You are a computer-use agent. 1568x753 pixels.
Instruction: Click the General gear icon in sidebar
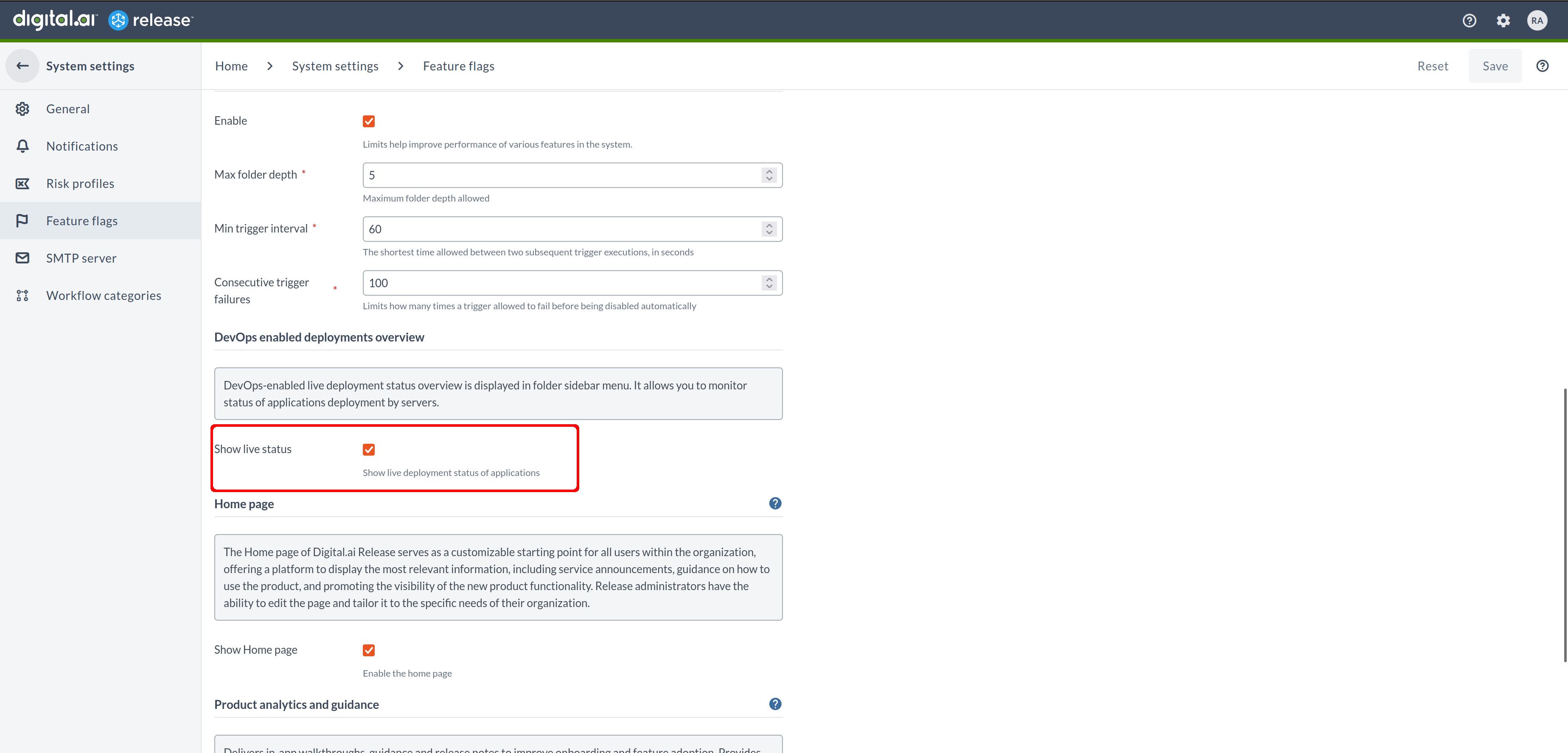(22, 109)
